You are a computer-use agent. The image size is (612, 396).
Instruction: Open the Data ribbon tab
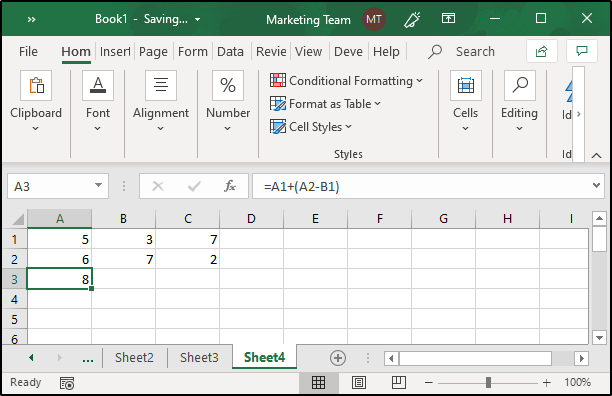point(230,51)
